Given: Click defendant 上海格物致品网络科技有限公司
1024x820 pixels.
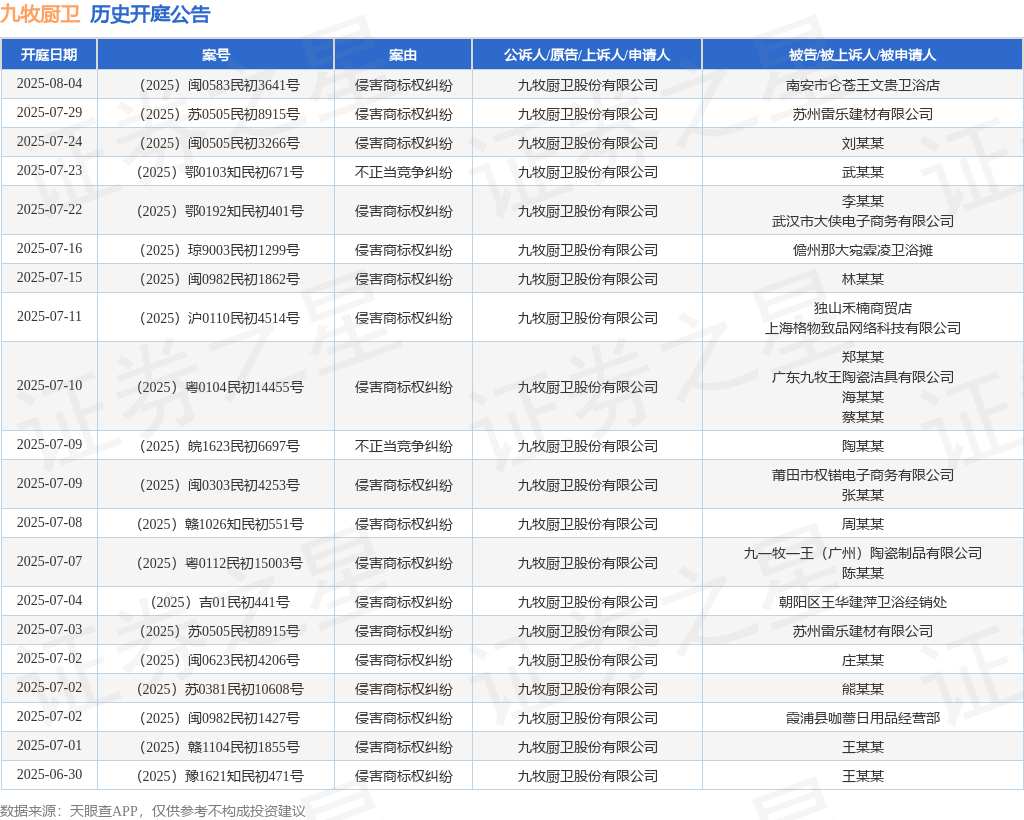Looking at the screenshot, I should pyautogui.click(x=863, y=328).
